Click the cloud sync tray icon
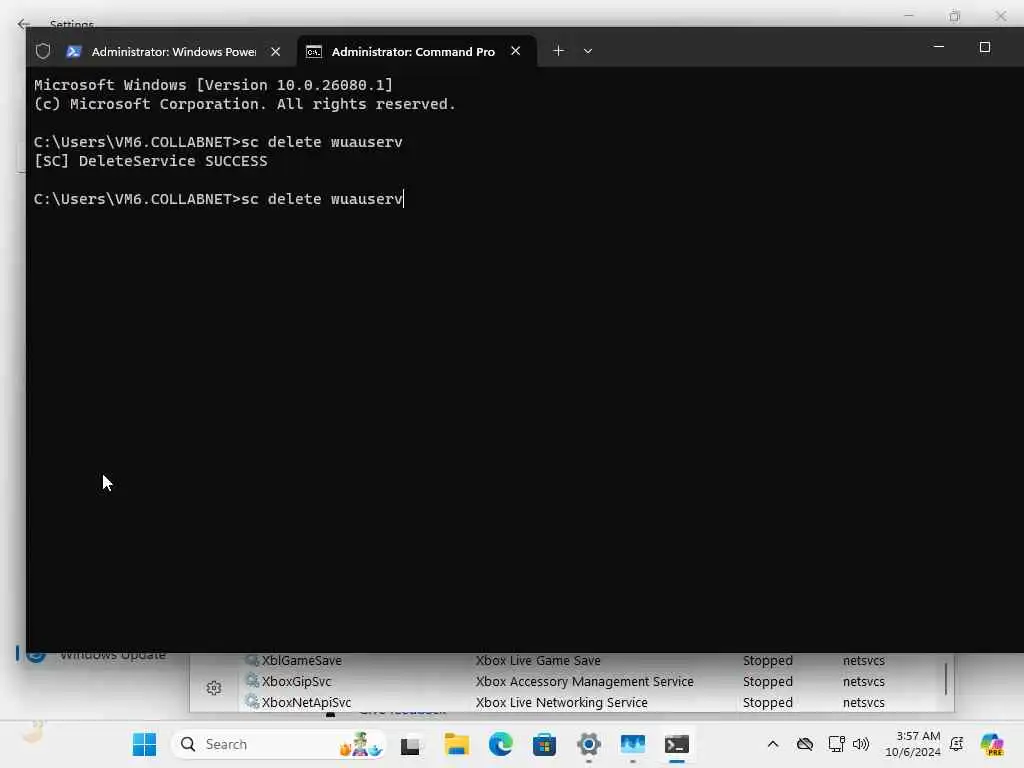 coord(805,744)
